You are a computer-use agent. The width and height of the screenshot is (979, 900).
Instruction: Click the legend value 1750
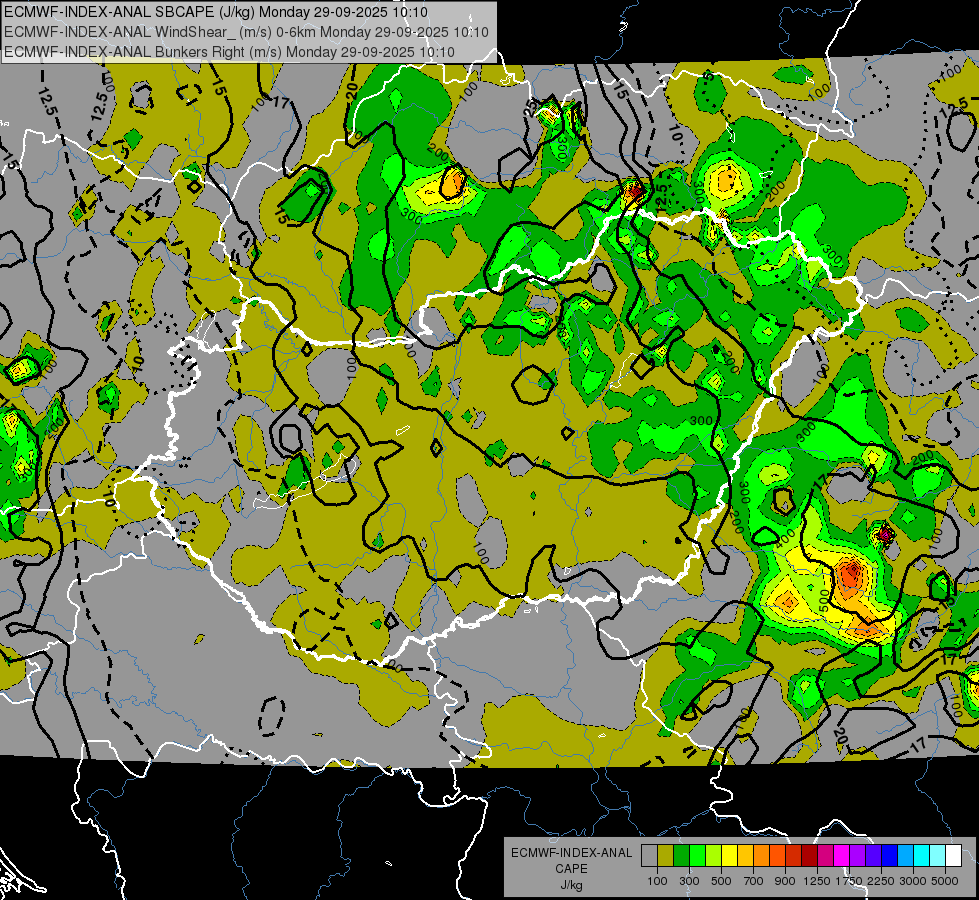pyautogui.click(x=849, y=881)
